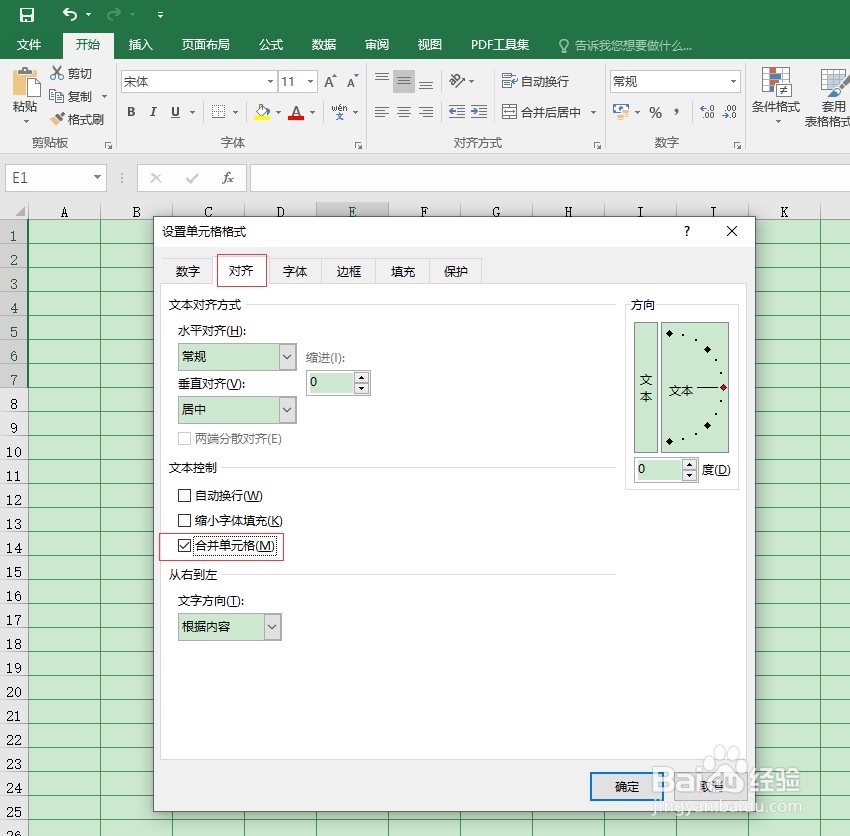Click the text orientation icon
The width and height of the screenshot is (850, 836).
pyautogui.click(x=457, y=81)
